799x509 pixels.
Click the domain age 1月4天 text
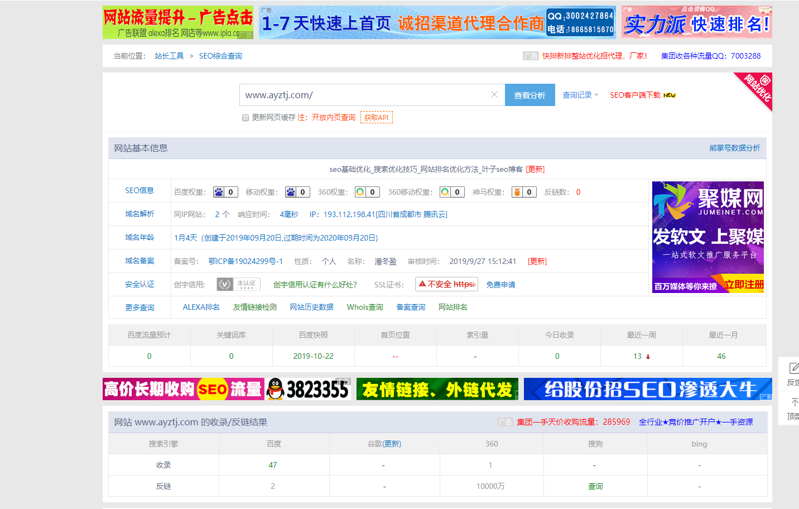[x=185, y=238]
